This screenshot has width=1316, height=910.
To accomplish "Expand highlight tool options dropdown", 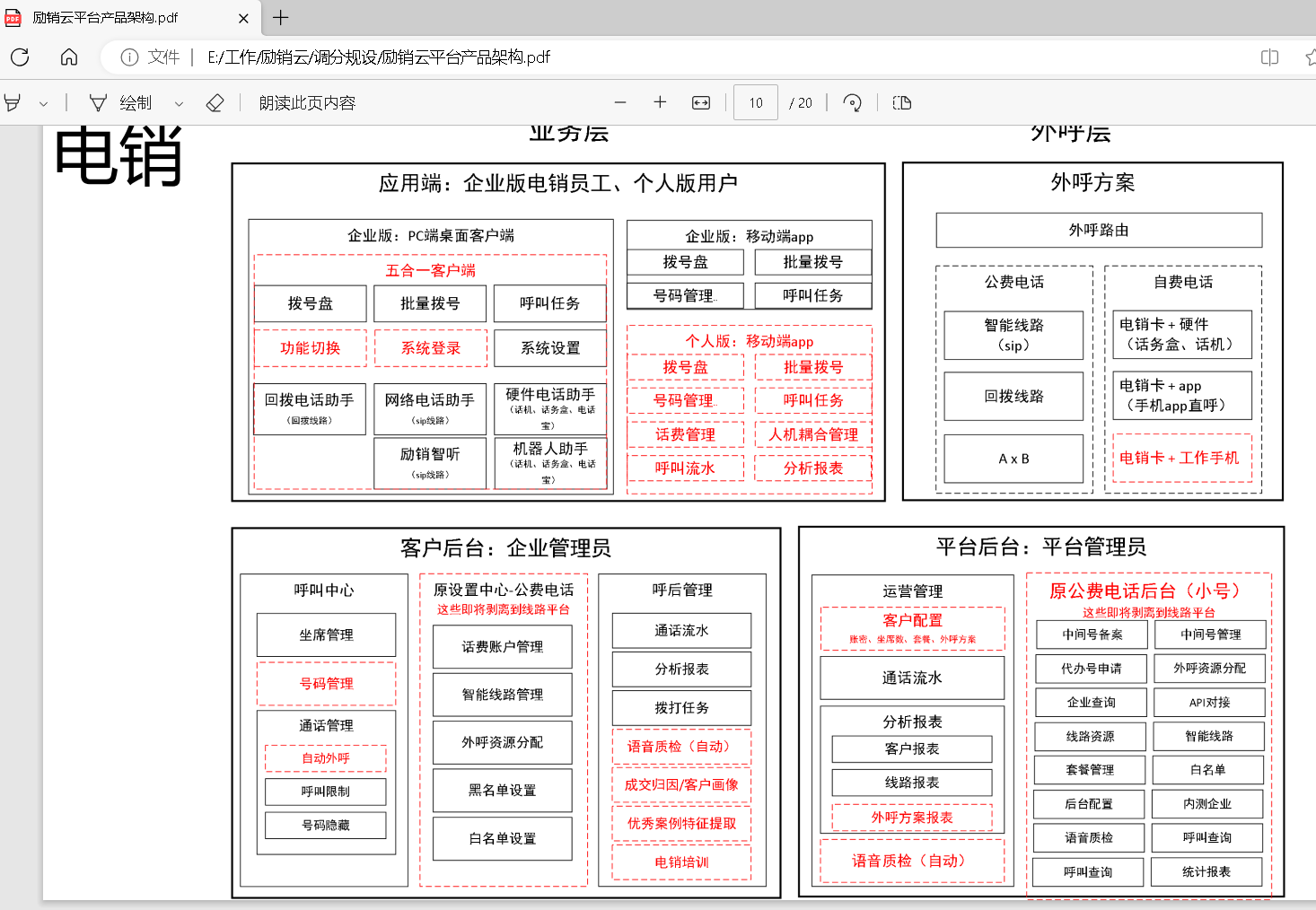I will tap(43, 104).
